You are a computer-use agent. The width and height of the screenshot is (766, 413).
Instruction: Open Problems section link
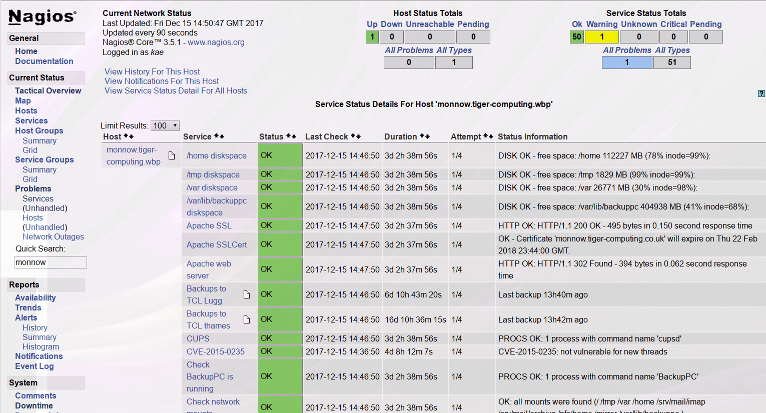(33, 189)
